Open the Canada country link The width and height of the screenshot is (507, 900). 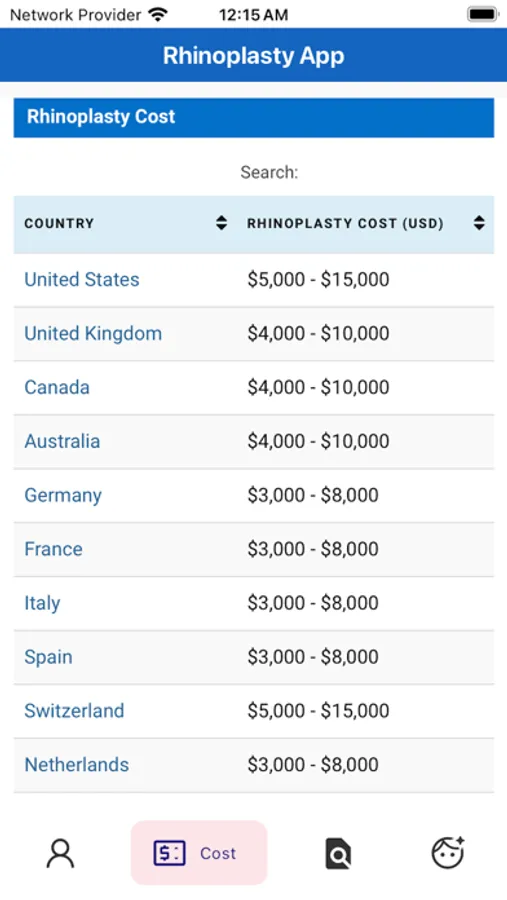tap(57, 387)
